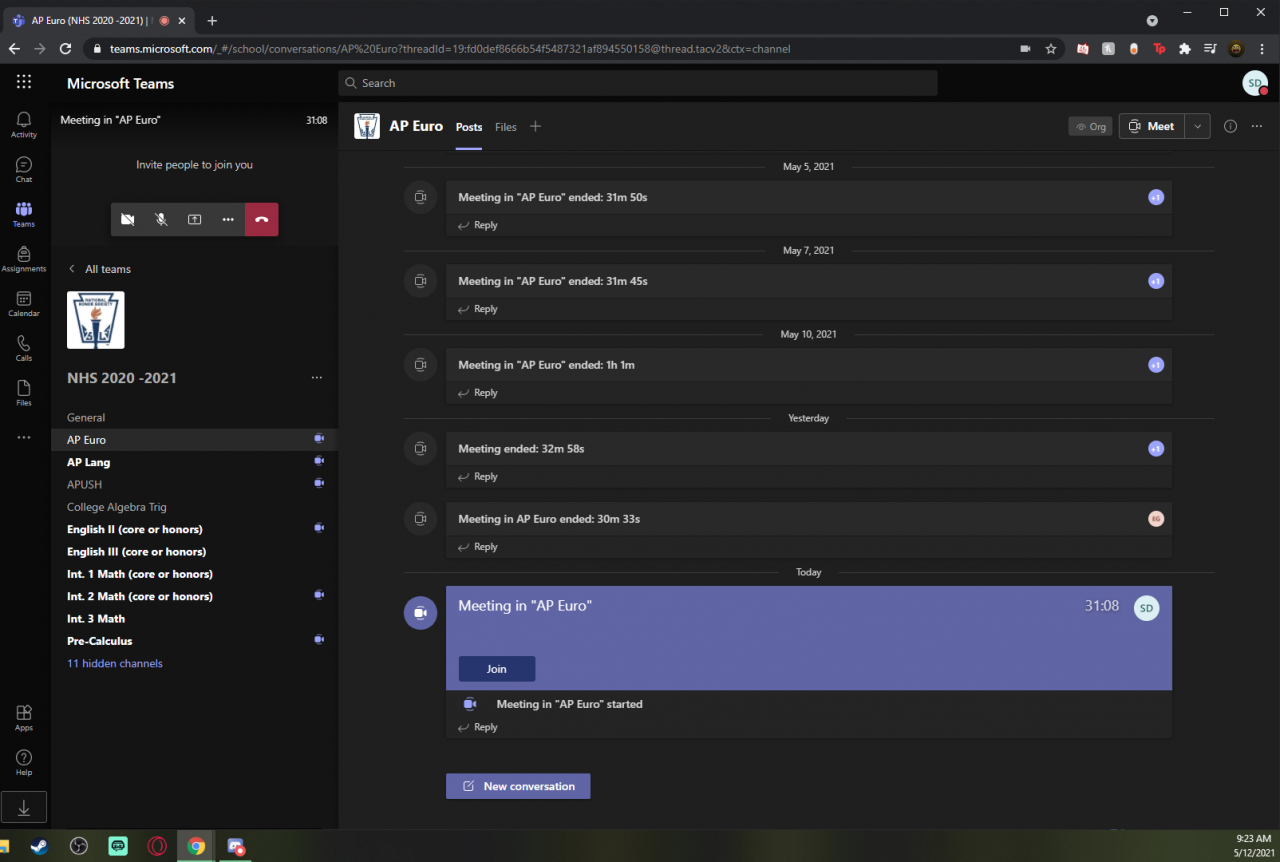Go back to All teams
This screenshot has width=1280, height=862.
[x=99, y=269]
